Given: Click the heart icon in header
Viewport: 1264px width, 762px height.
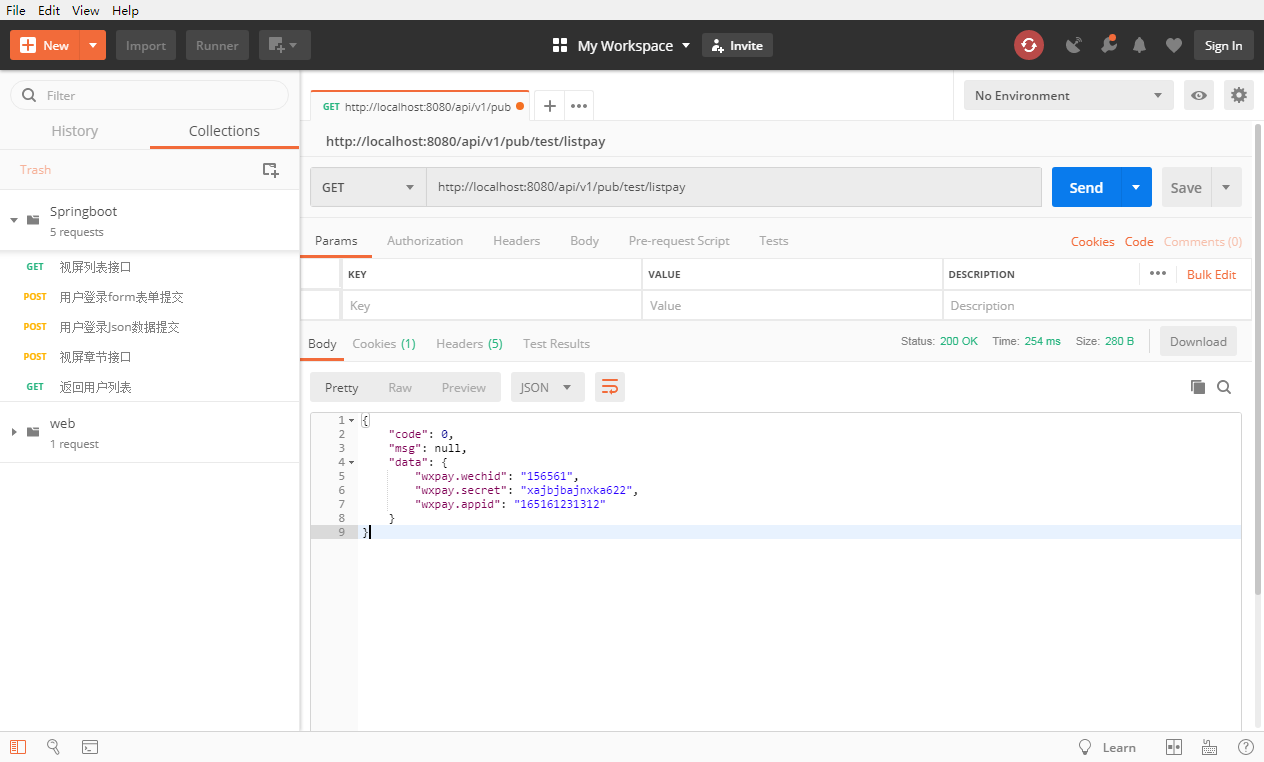Looking at the screenshot, I should [1174, 45].
